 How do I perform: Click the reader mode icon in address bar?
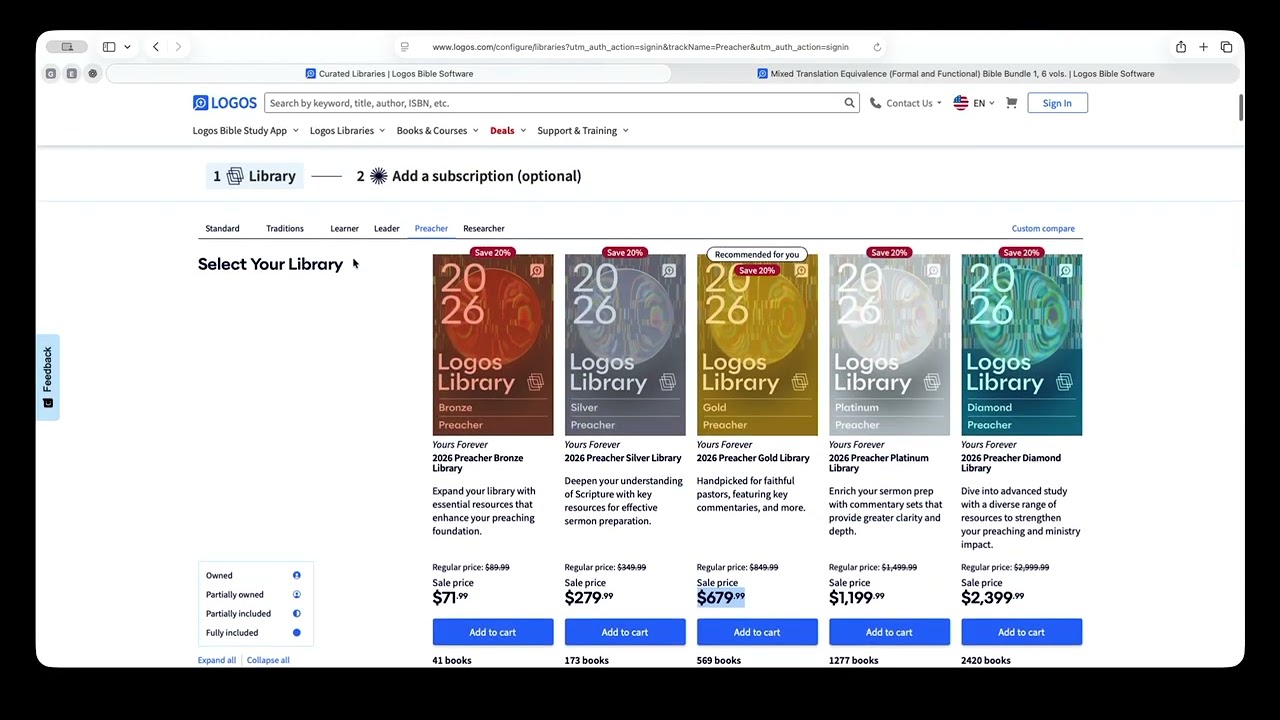404,47
